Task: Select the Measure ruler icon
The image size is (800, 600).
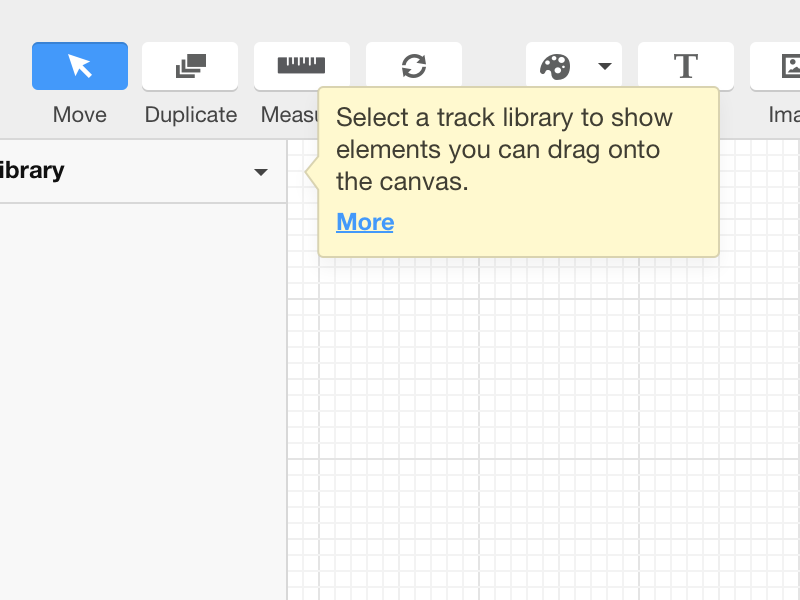Action: [301, 65]
